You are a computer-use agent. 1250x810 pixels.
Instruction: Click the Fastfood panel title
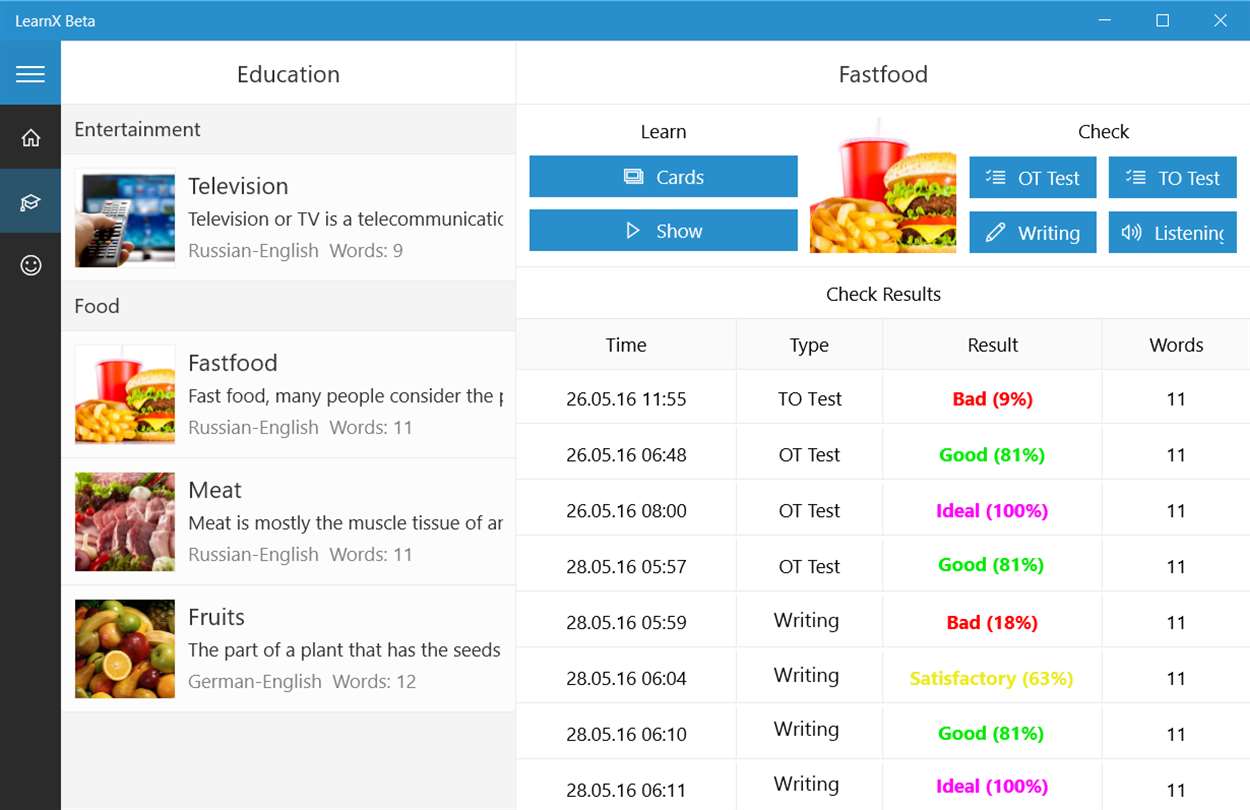tap(883, 74)
